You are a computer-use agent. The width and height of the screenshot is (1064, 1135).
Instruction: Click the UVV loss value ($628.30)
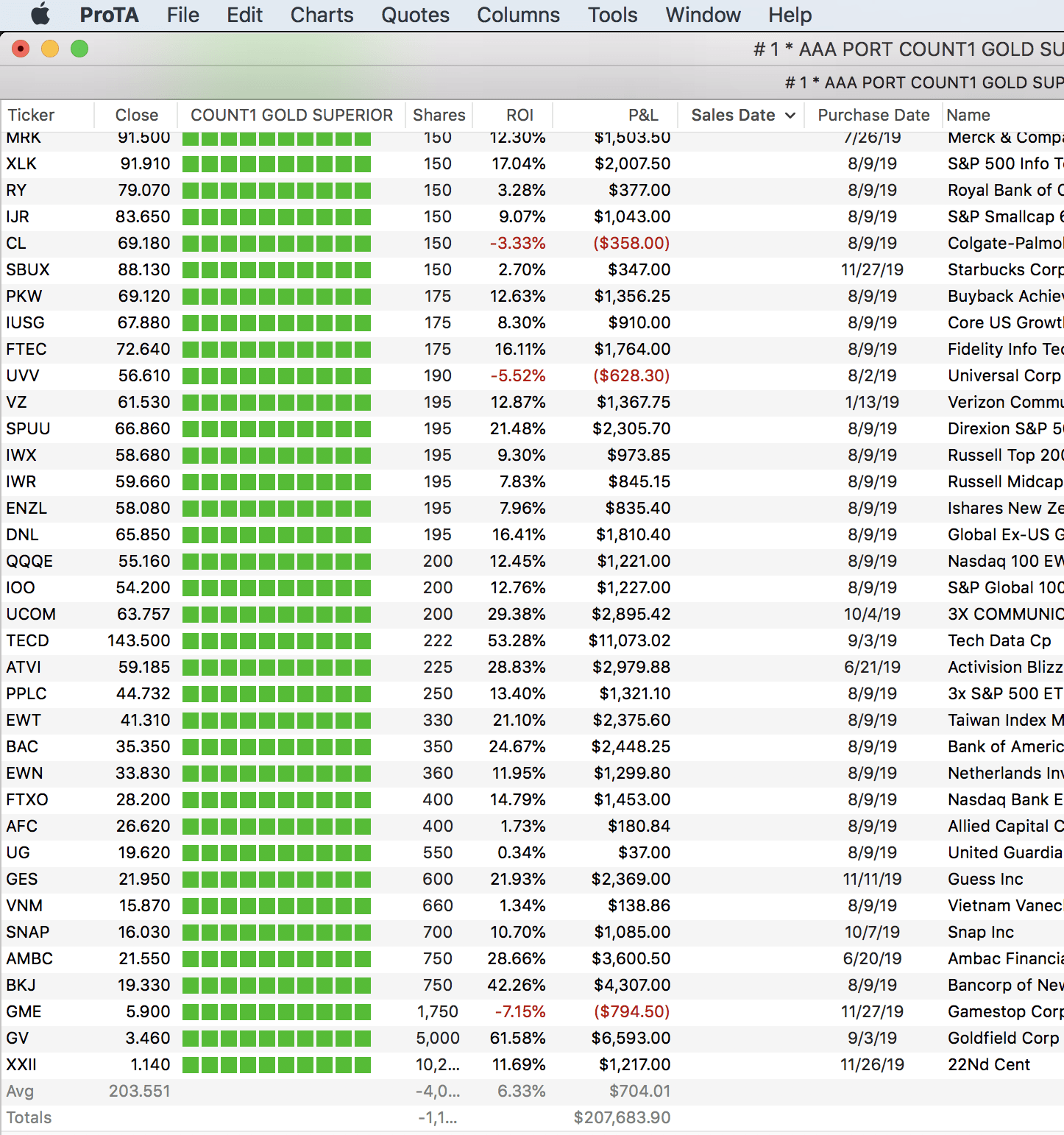tap(631, 375)
